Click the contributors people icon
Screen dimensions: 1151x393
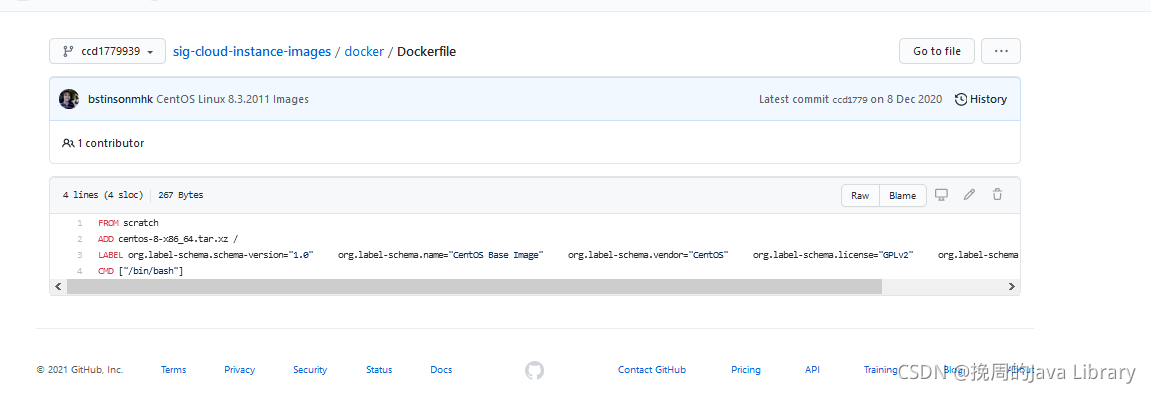68,143
